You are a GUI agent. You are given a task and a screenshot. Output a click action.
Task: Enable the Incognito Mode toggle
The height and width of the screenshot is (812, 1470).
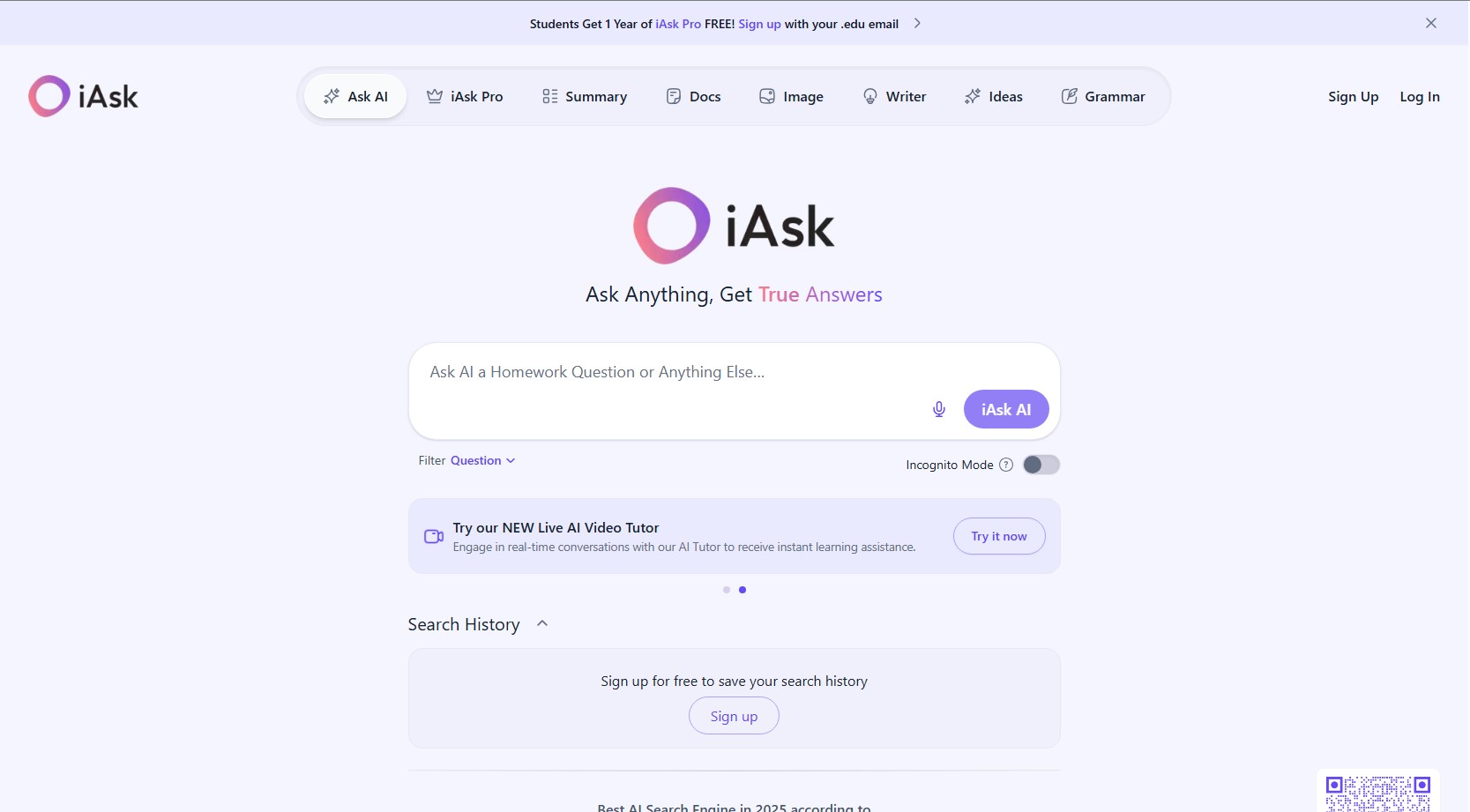click(1041, 465)
